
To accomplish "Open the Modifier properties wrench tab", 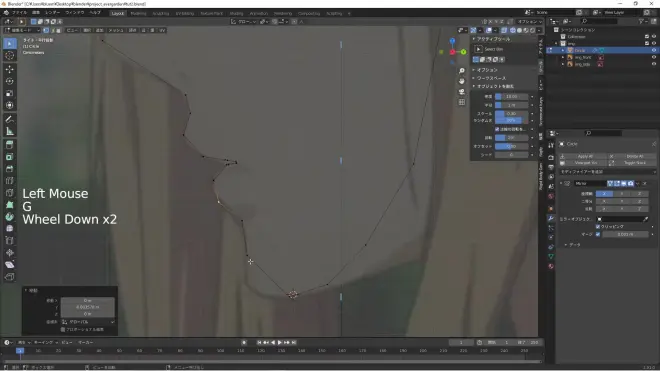I will [551, 219].
